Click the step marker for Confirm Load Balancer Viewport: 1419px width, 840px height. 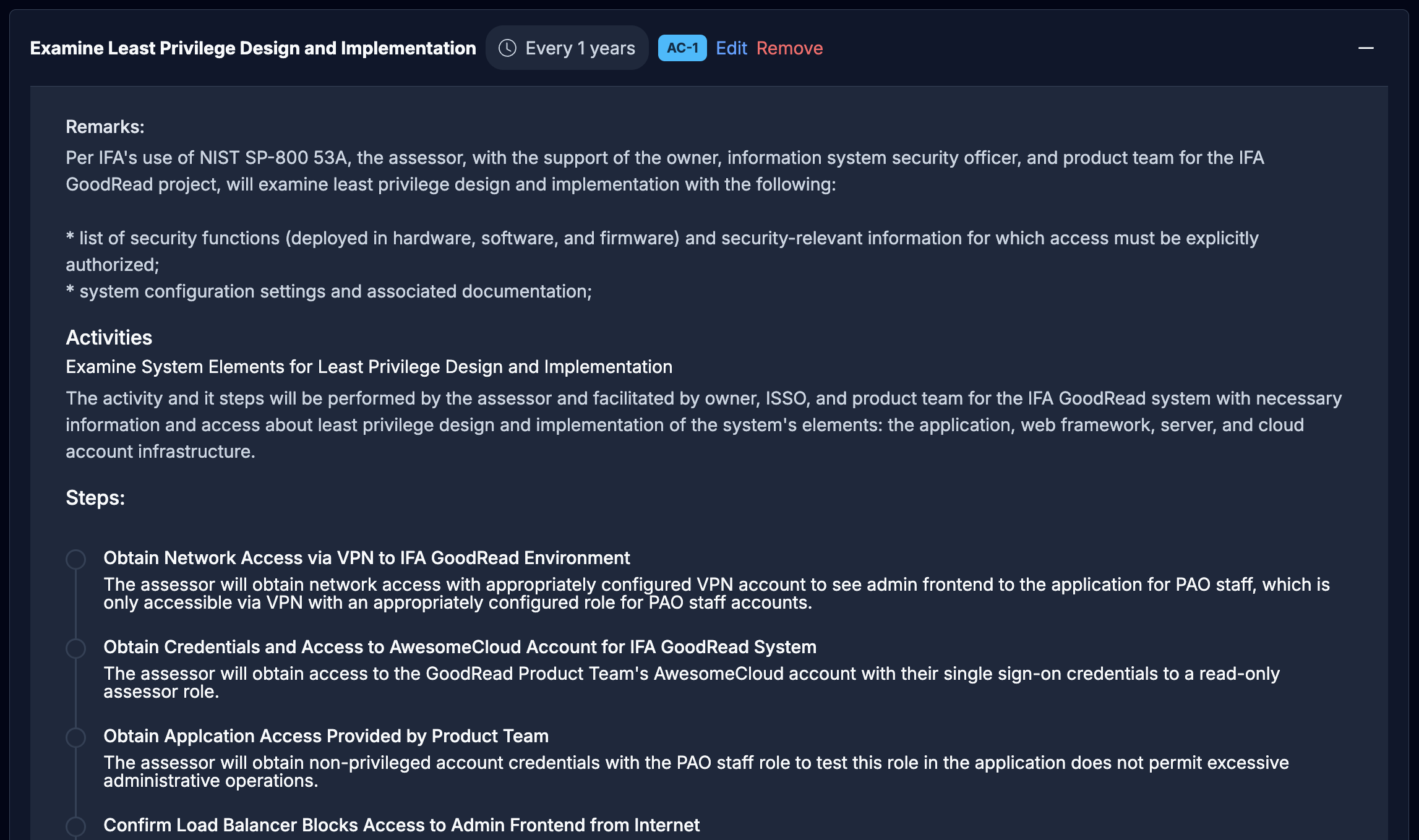(75, 826)
